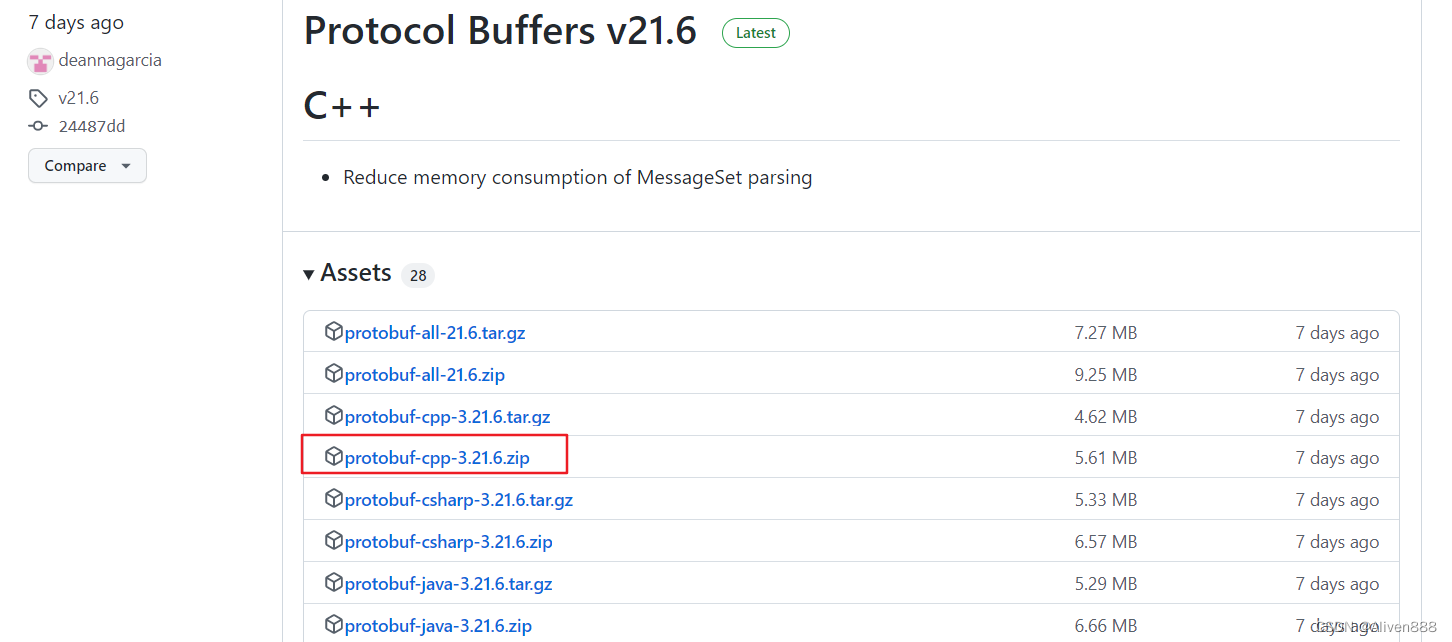
Task: Click the package icon beside protobuf-csharp-3.21.6.tar.gz
Action: [335, 499]
